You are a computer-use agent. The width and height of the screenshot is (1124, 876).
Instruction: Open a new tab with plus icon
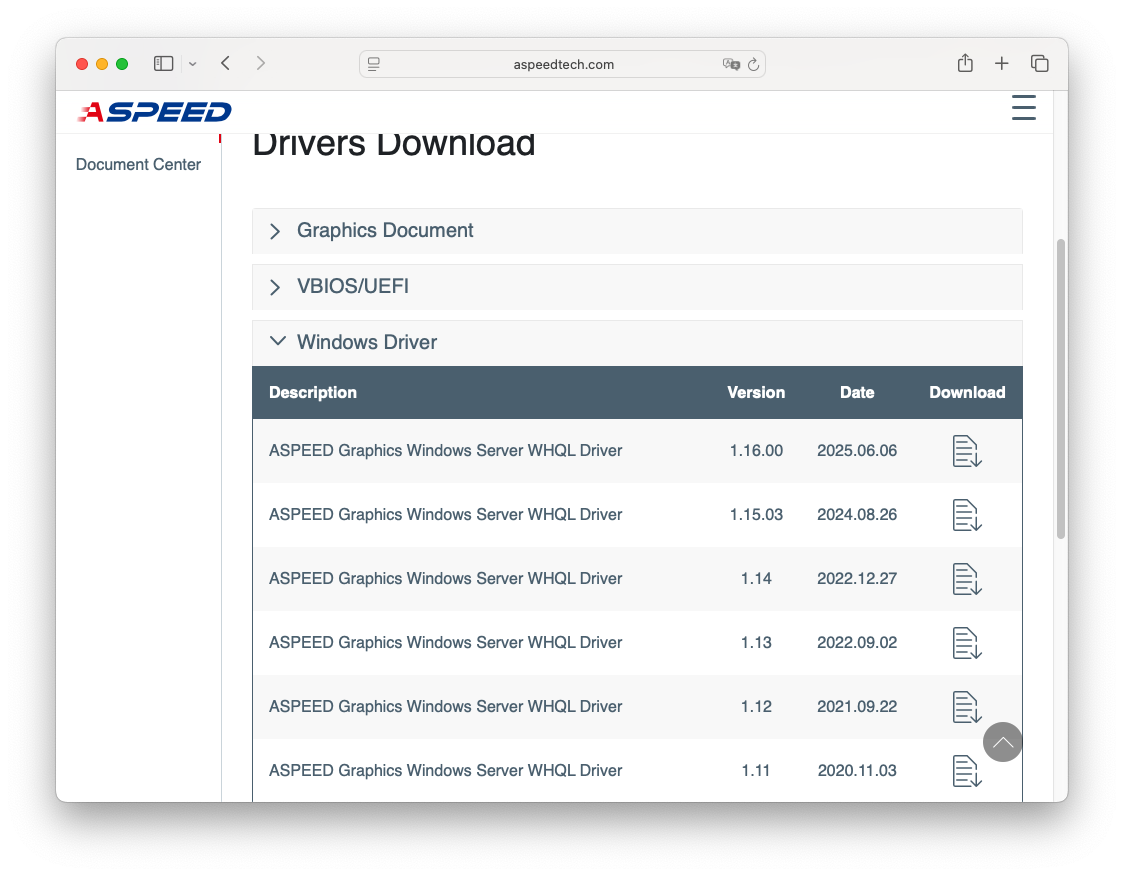(x=1001, y=64)
